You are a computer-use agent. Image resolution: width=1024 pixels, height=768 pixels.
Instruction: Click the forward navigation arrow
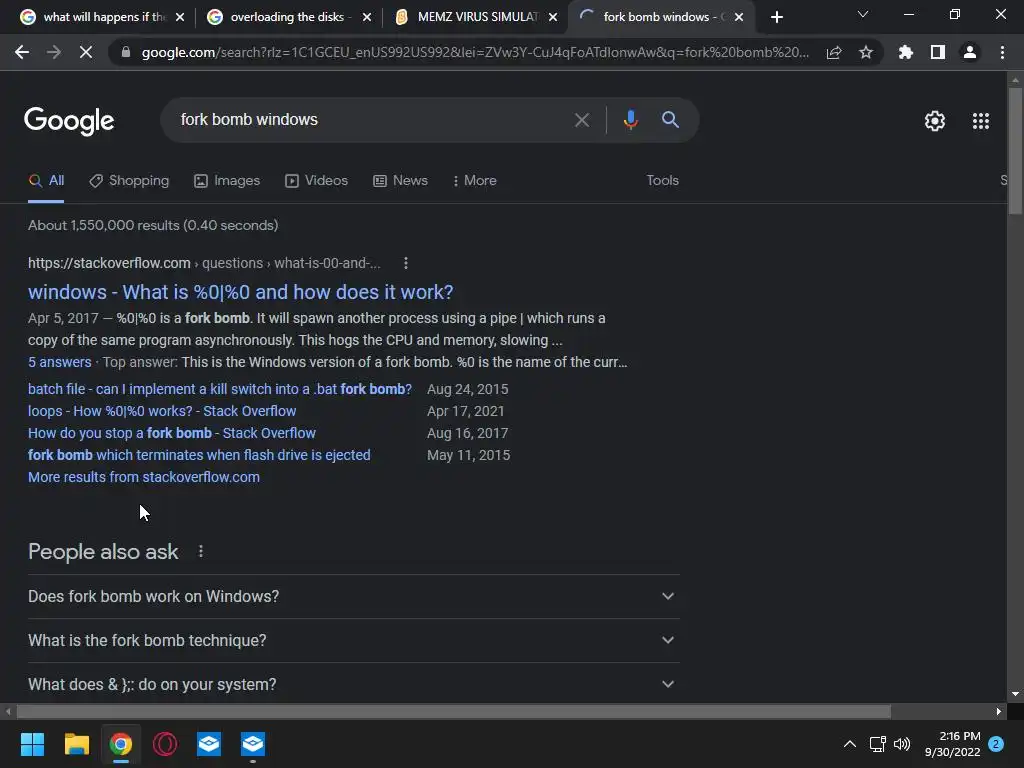54,52
